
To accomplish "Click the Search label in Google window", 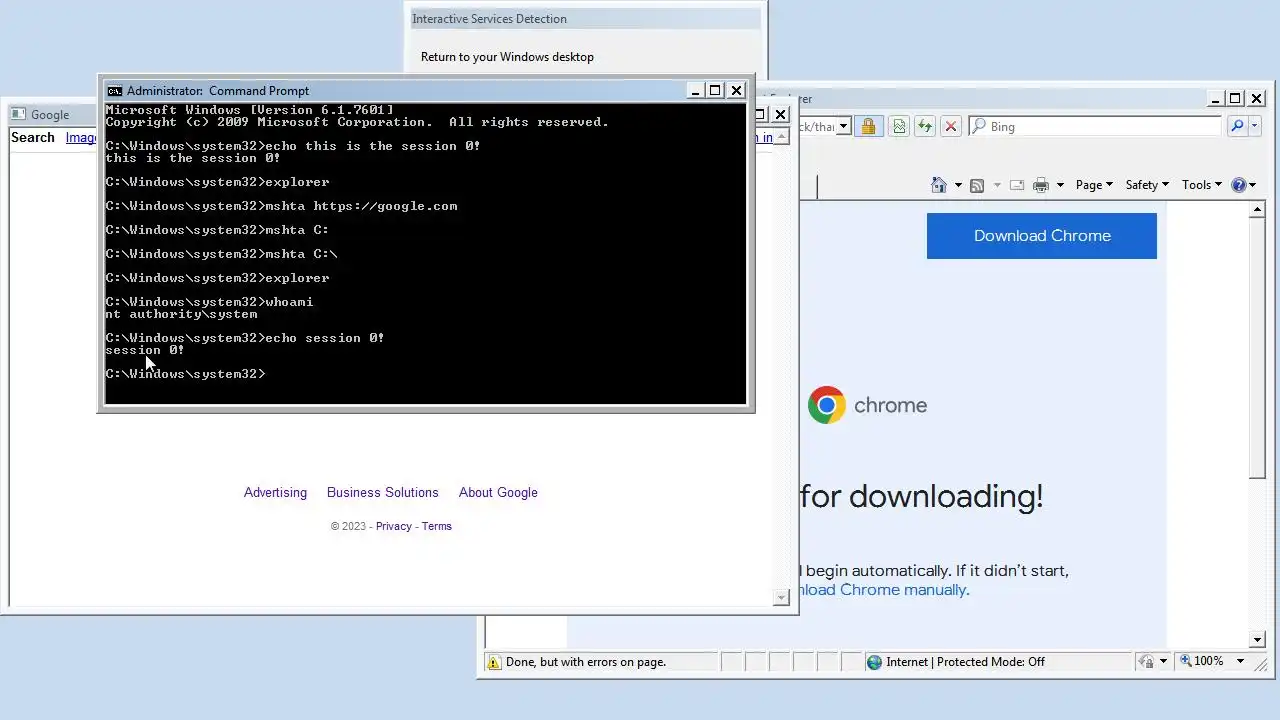I will (x=33, y=138).
